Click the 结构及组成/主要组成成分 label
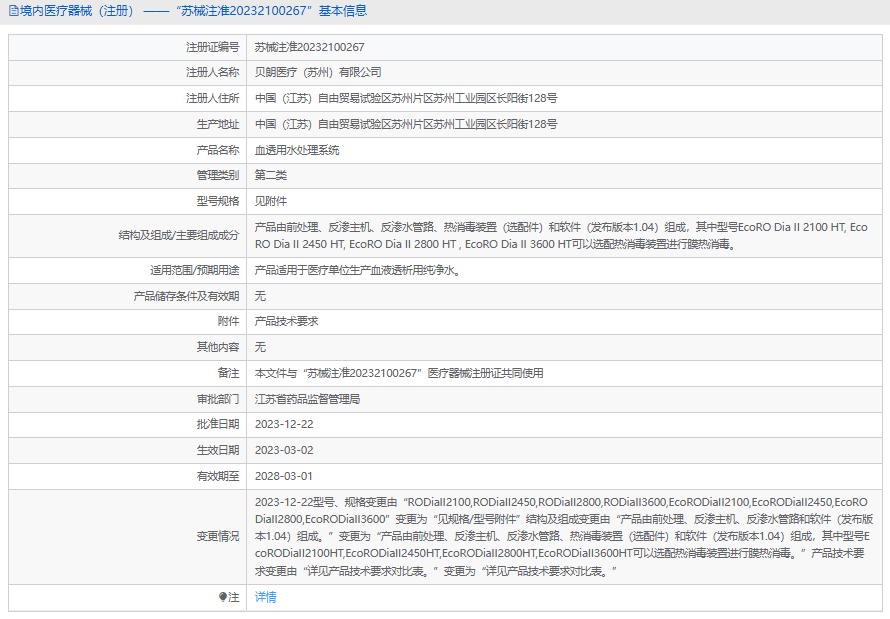 (179, 235)
